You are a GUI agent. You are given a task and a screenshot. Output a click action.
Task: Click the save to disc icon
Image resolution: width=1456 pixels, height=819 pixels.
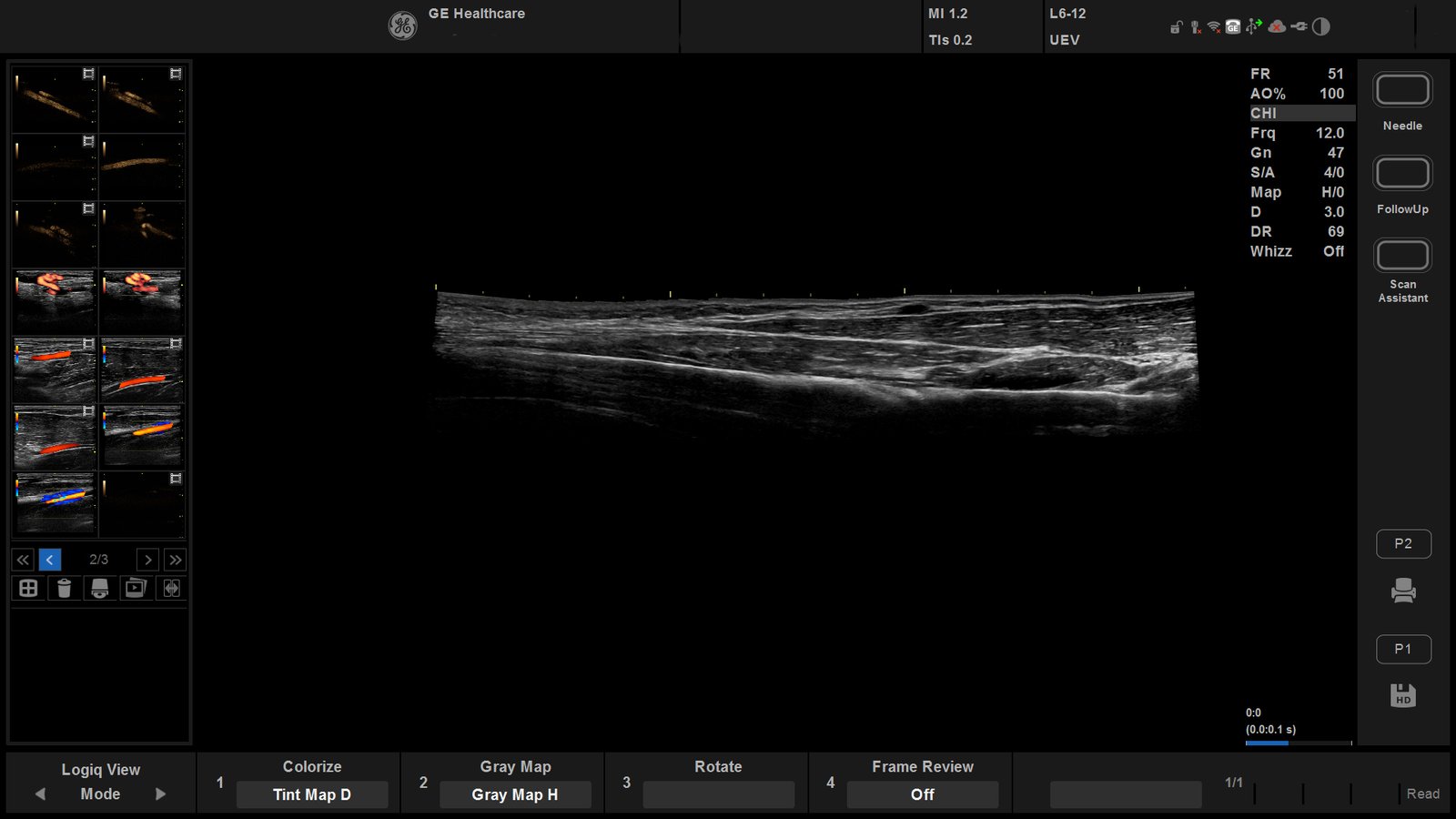point(100,589)
